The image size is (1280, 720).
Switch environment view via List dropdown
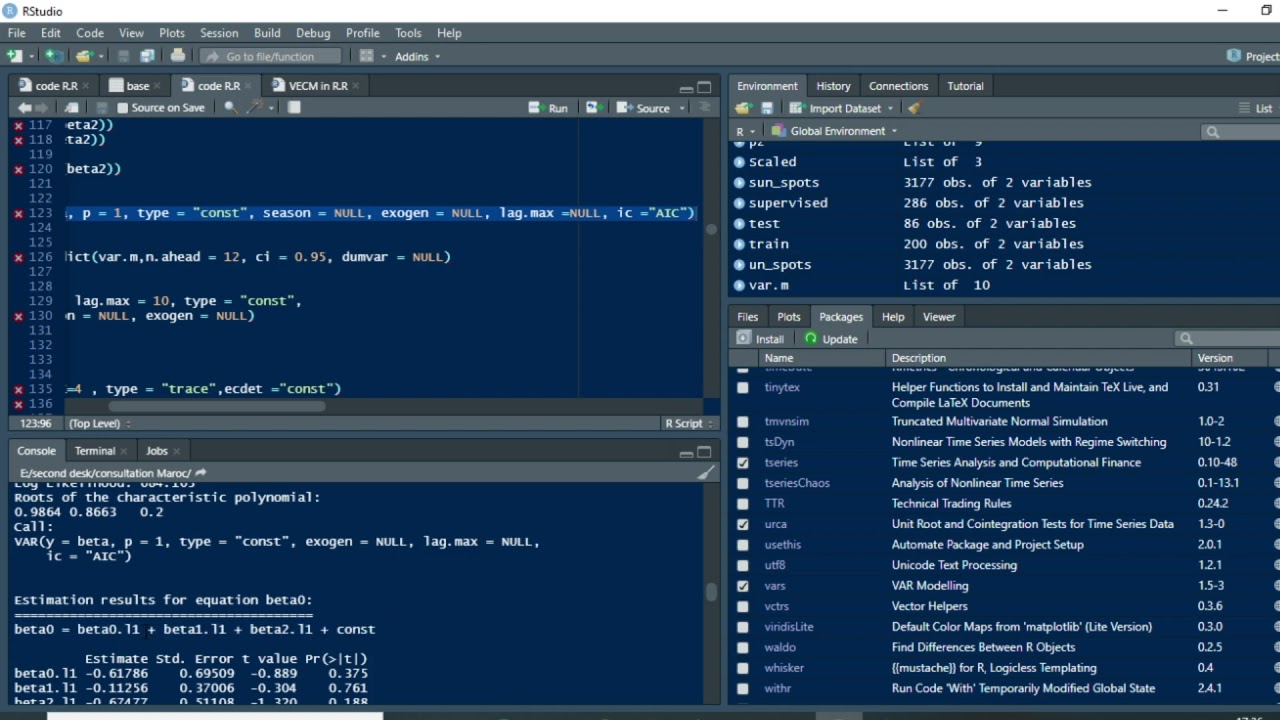tap(1256, 108)
